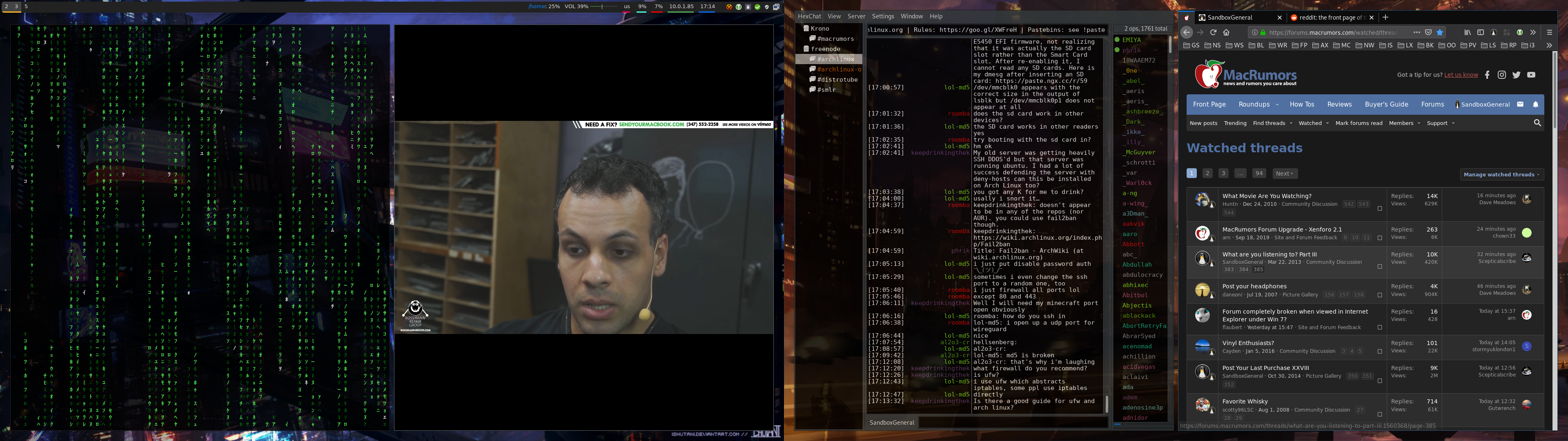Tick checkbox for Forum completely broken thread
1568x441 pixels.
click(1379, 327)
